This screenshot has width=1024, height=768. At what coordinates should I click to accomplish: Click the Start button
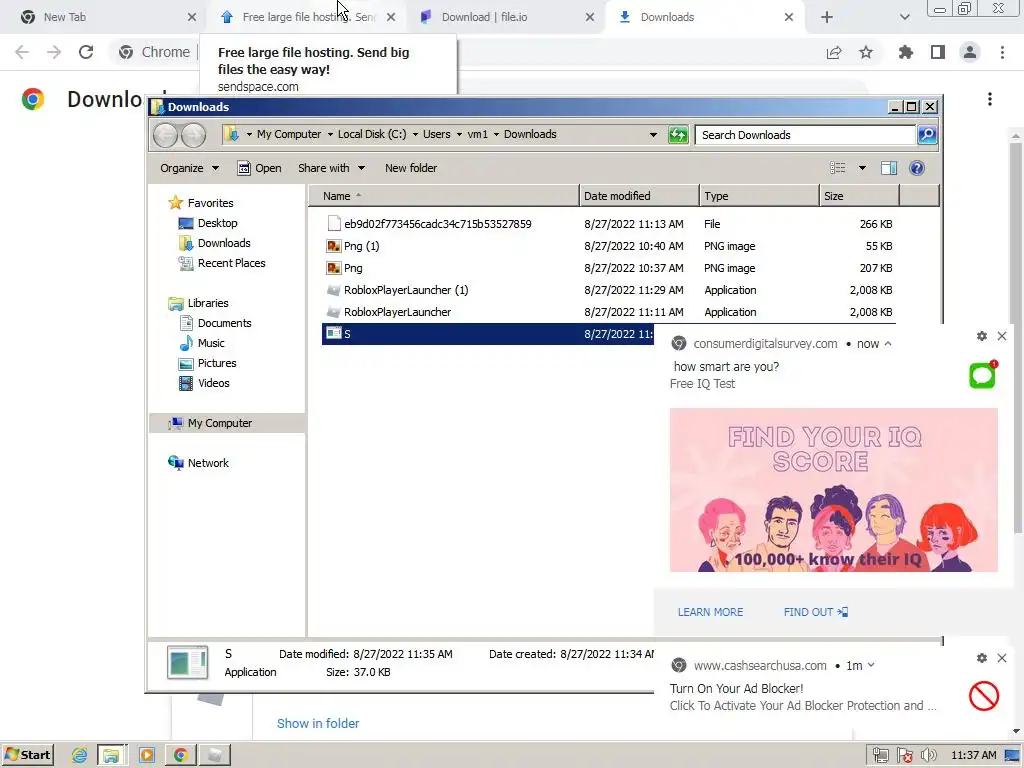[28, 755]
